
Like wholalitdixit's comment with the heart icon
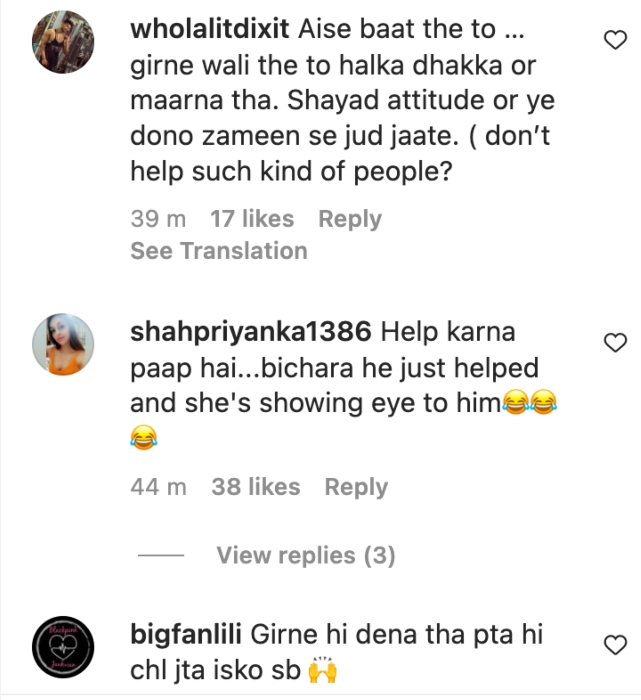coord(615,40)
